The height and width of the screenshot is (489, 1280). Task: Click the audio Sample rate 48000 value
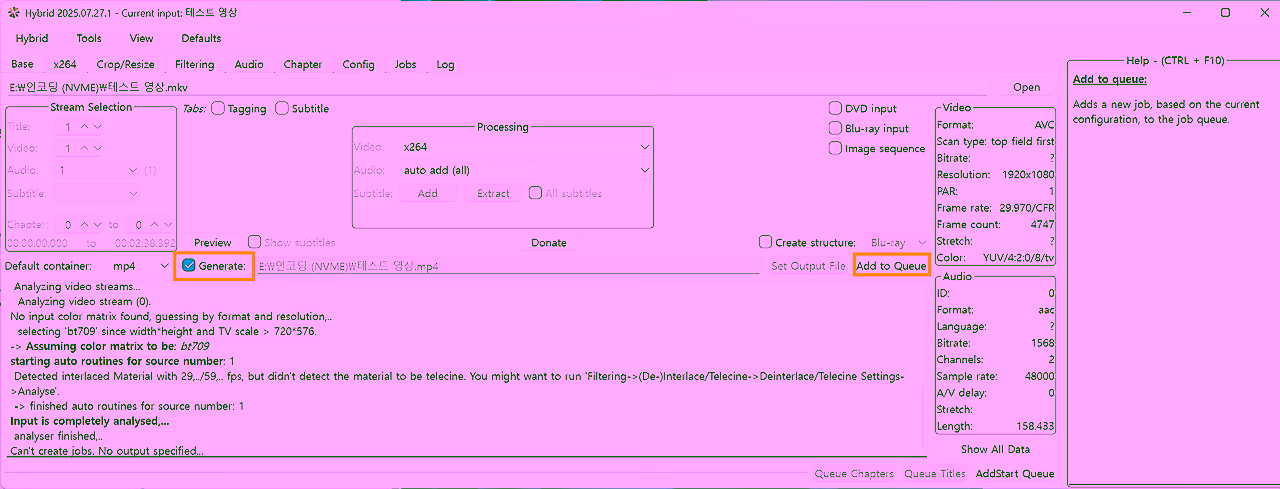pos(1038,376)
